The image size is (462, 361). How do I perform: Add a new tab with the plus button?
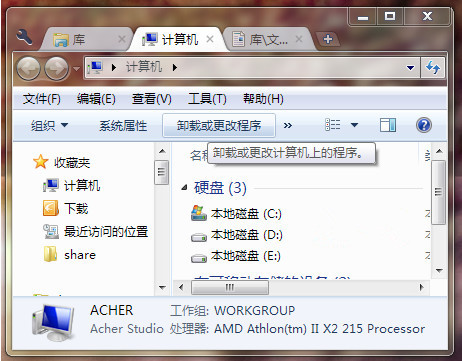pyautogui.click(x=328, y=39)
